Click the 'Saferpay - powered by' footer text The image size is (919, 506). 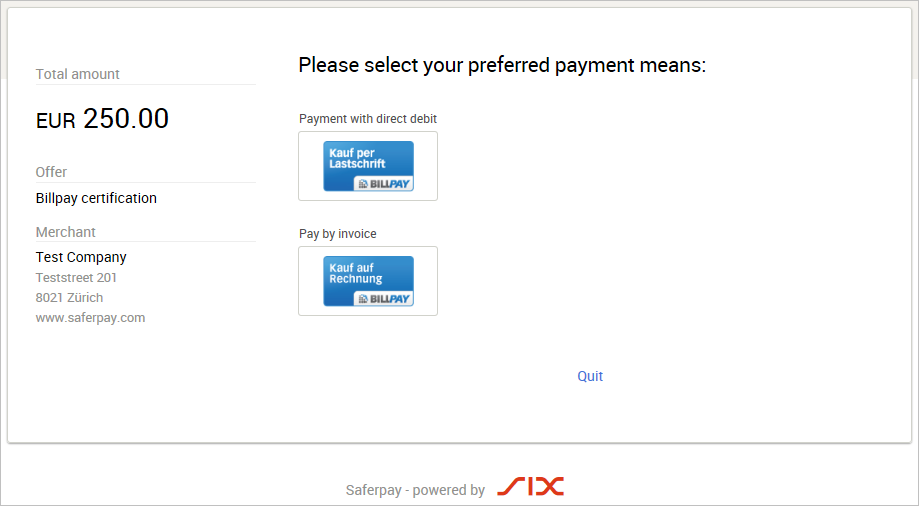tap(415, 490)
